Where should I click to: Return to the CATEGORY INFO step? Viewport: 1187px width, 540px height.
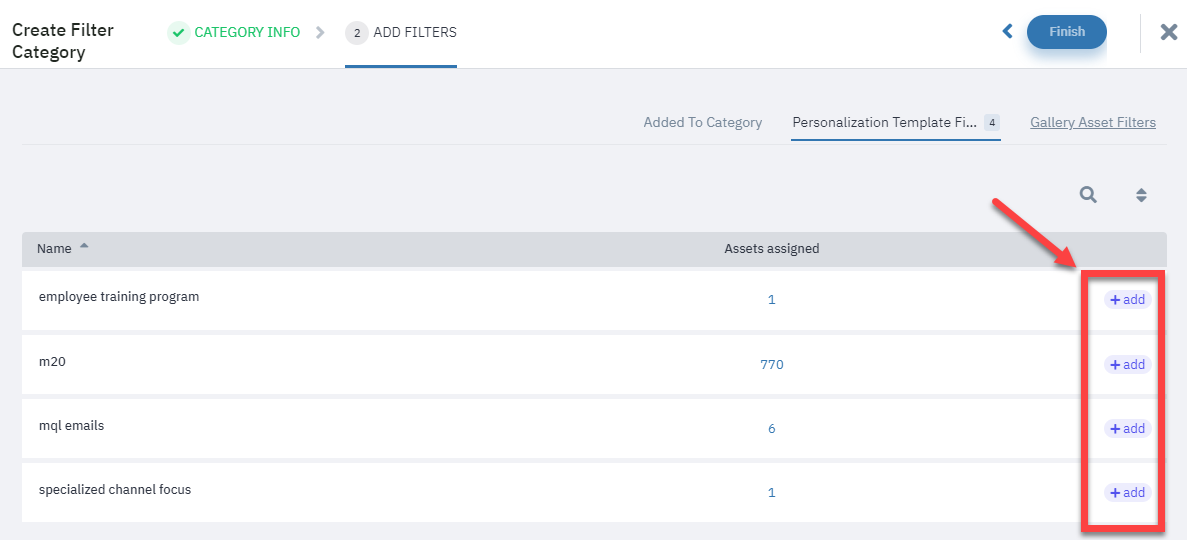click(x=247, y=33)
